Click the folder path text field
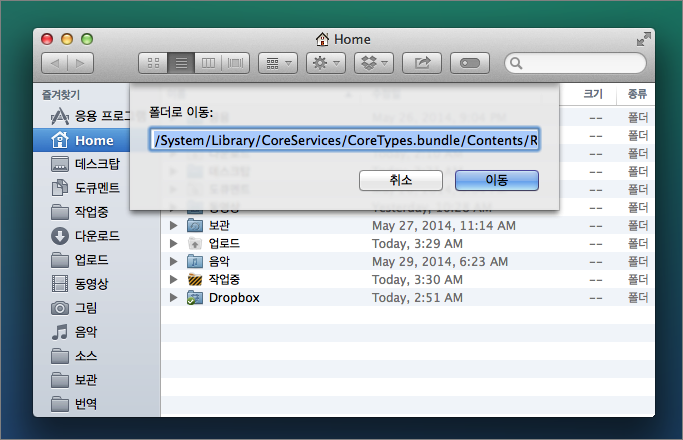 [345, 140]
